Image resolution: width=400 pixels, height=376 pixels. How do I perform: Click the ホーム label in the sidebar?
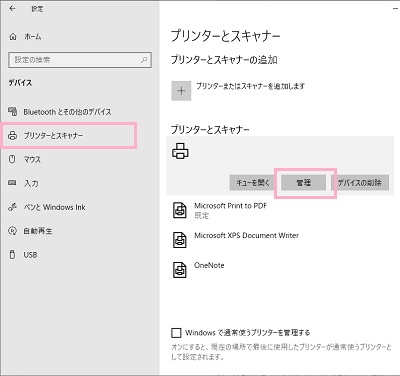pos(33,37)
